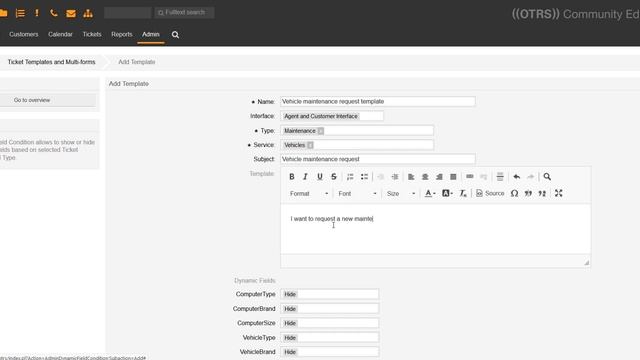The image size is (640, 360).
Task: Open the Tickets menu
Action: 92,34
